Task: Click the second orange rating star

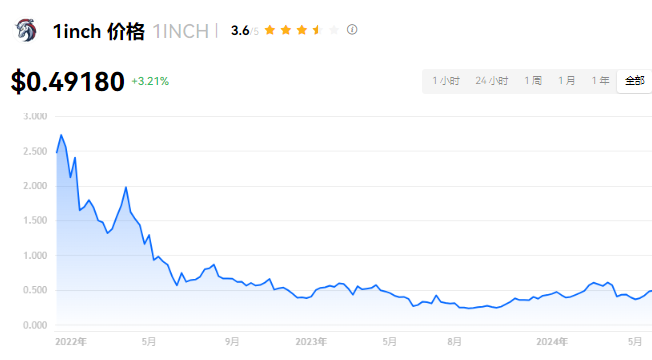Action: (x=286, y=30)
